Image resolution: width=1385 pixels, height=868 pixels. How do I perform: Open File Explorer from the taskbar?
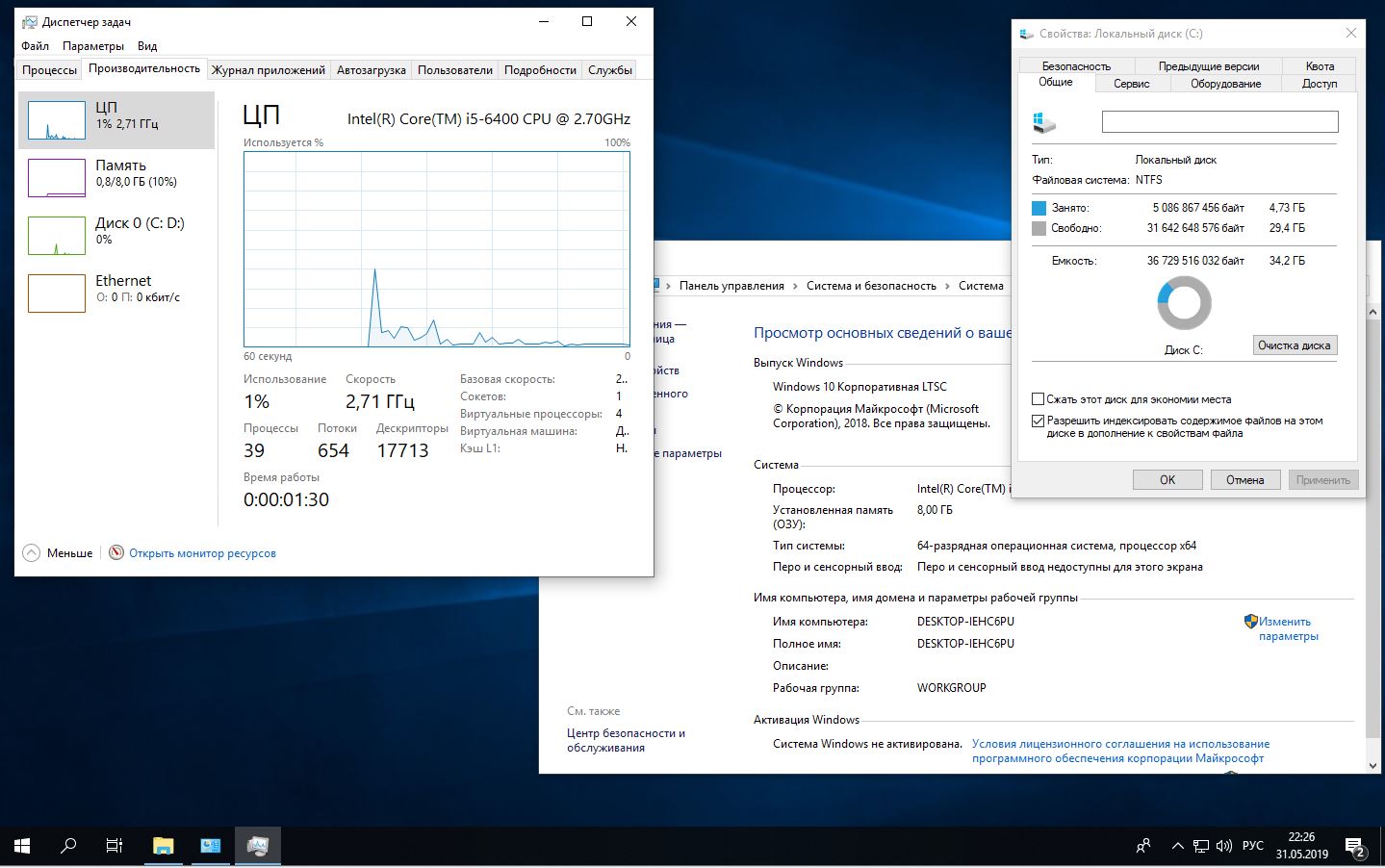(163, 846)
